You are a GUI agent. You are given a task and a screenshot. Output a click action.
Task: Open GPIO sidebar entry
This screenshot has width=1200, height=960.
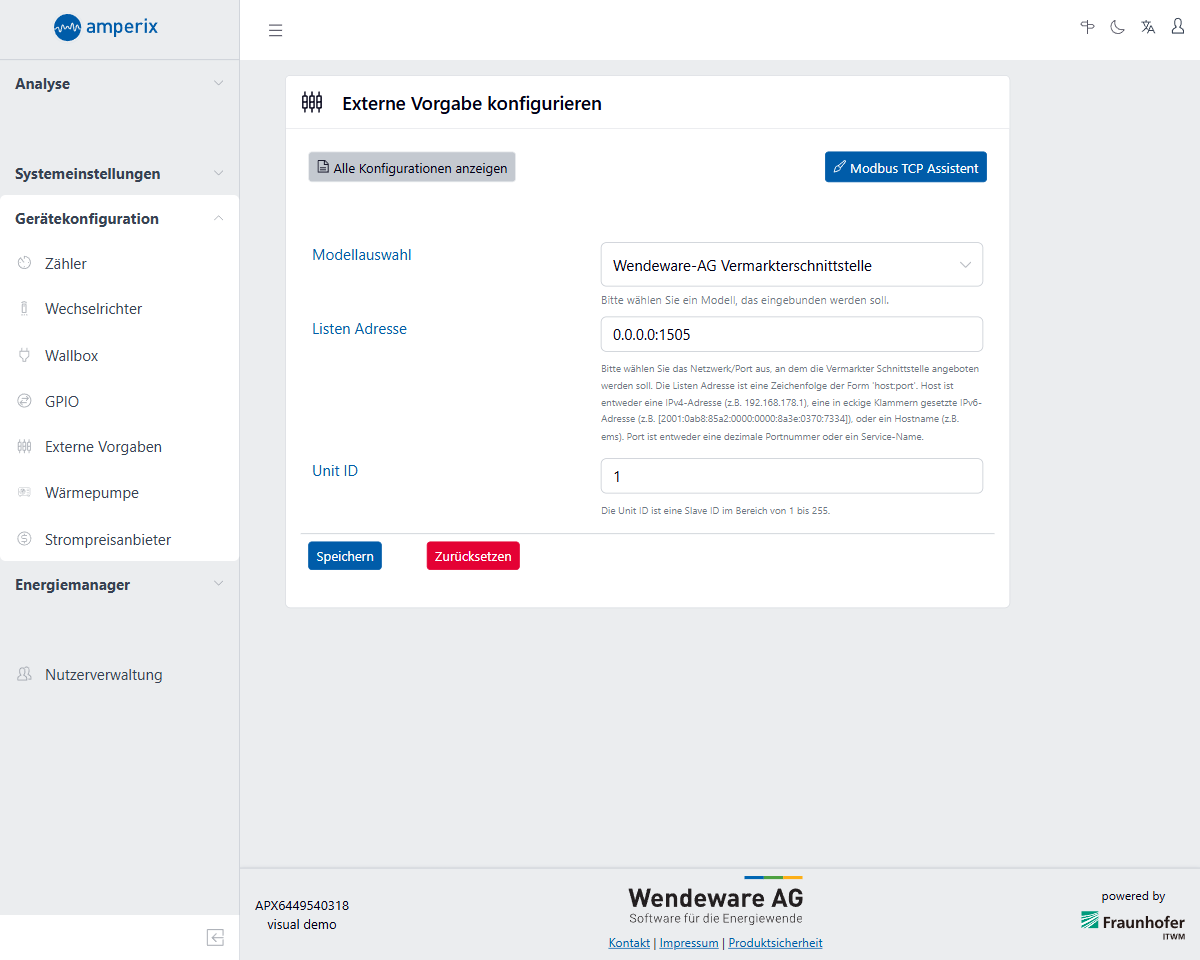62,402
